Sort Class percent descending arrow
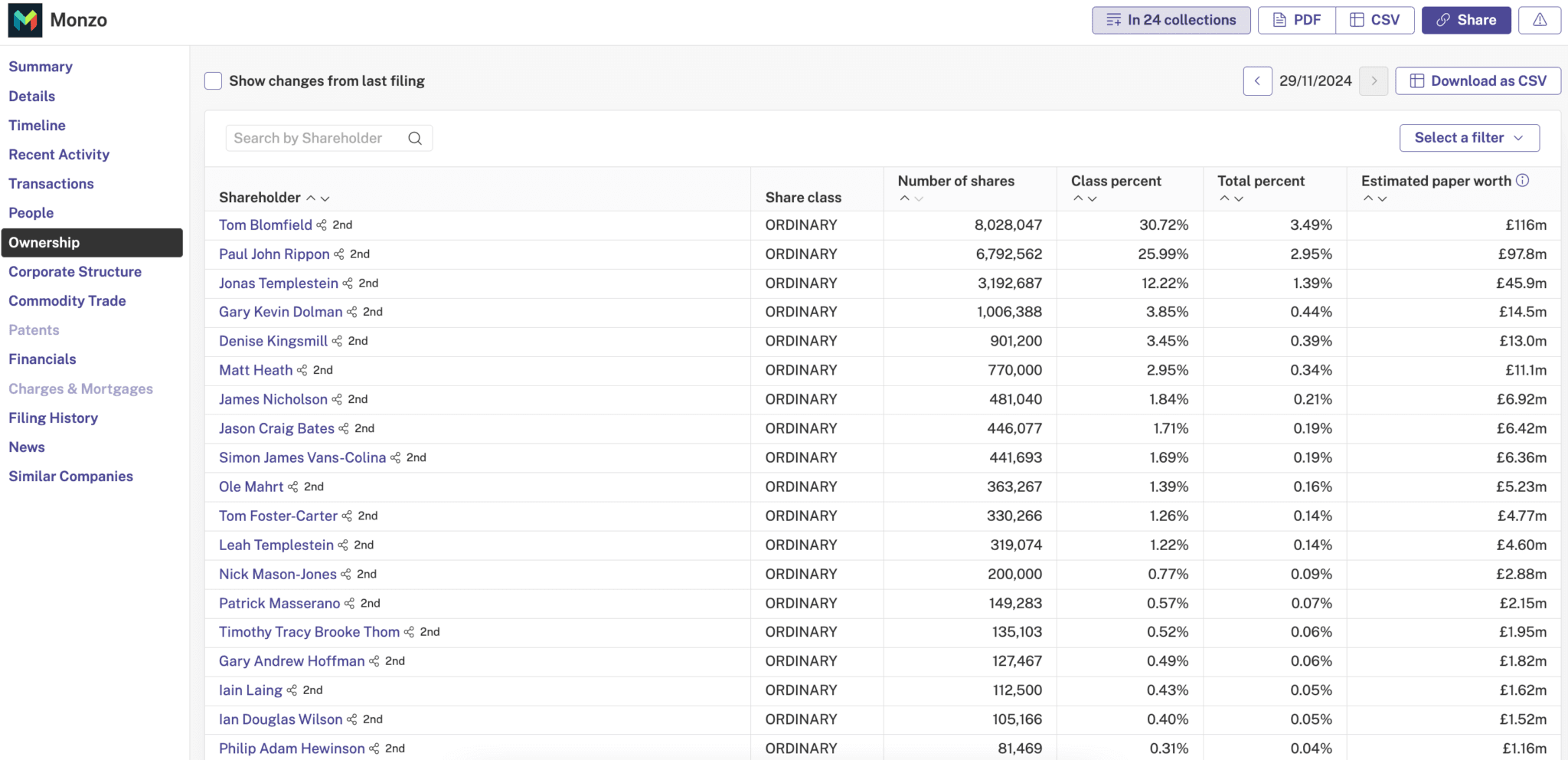This screenshot has height=760, width=1568. 1093,198
